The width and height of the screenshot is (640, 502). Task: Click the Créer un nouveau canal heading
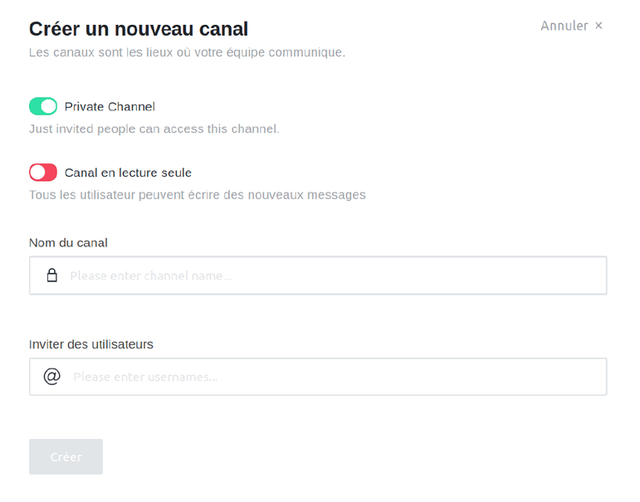tap(139, 29)
